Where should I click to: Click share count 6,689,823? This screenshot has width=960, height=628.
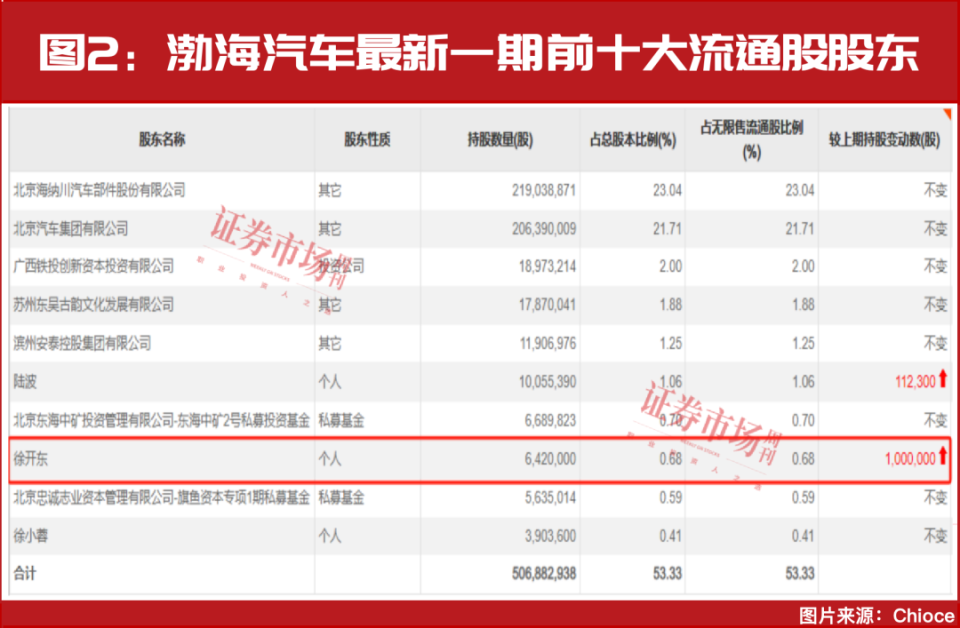(550, 420)
